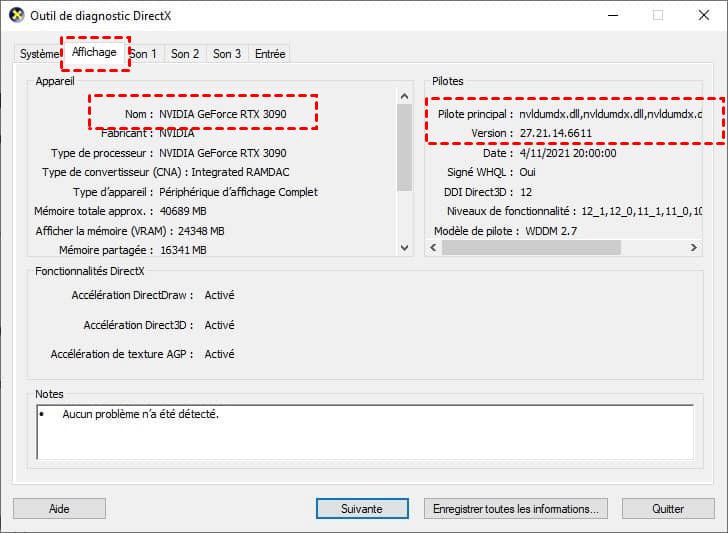This screenshot has height=533, width=728.
Task: Switch to the Entrée tab
Action: [x=270, y=54]
